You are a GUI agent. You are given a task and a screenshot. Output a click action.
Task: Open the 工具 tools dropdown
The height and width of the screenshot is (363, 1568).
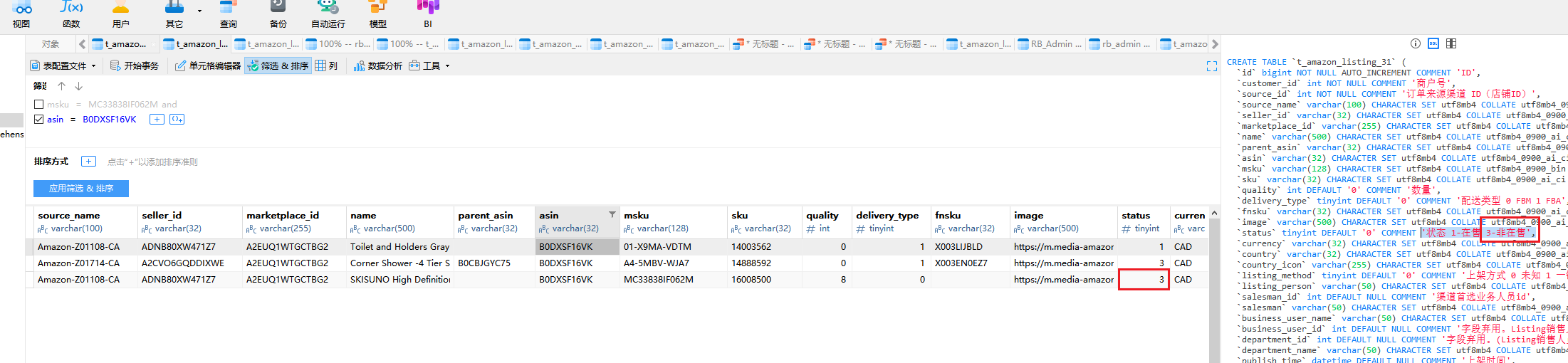point(429,65)
